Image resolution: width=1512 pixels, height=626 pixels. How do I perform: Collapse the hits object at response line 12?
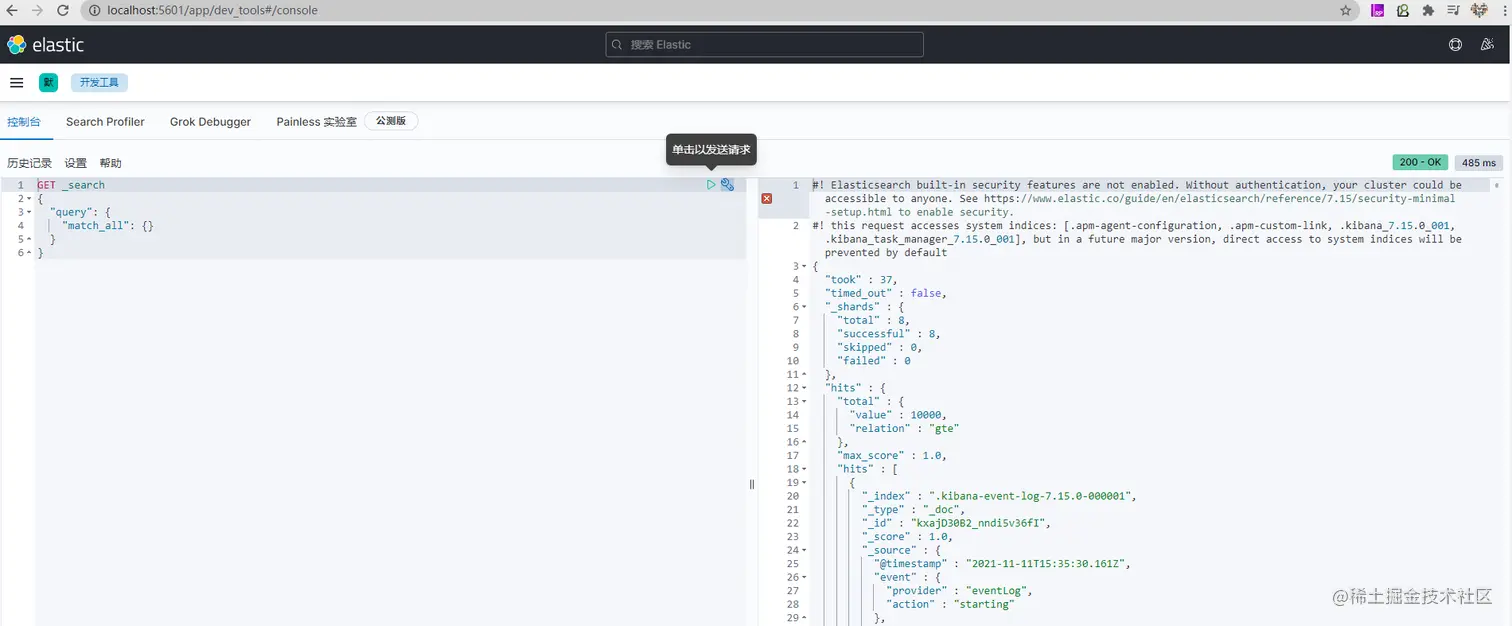[x=804, y=388]
